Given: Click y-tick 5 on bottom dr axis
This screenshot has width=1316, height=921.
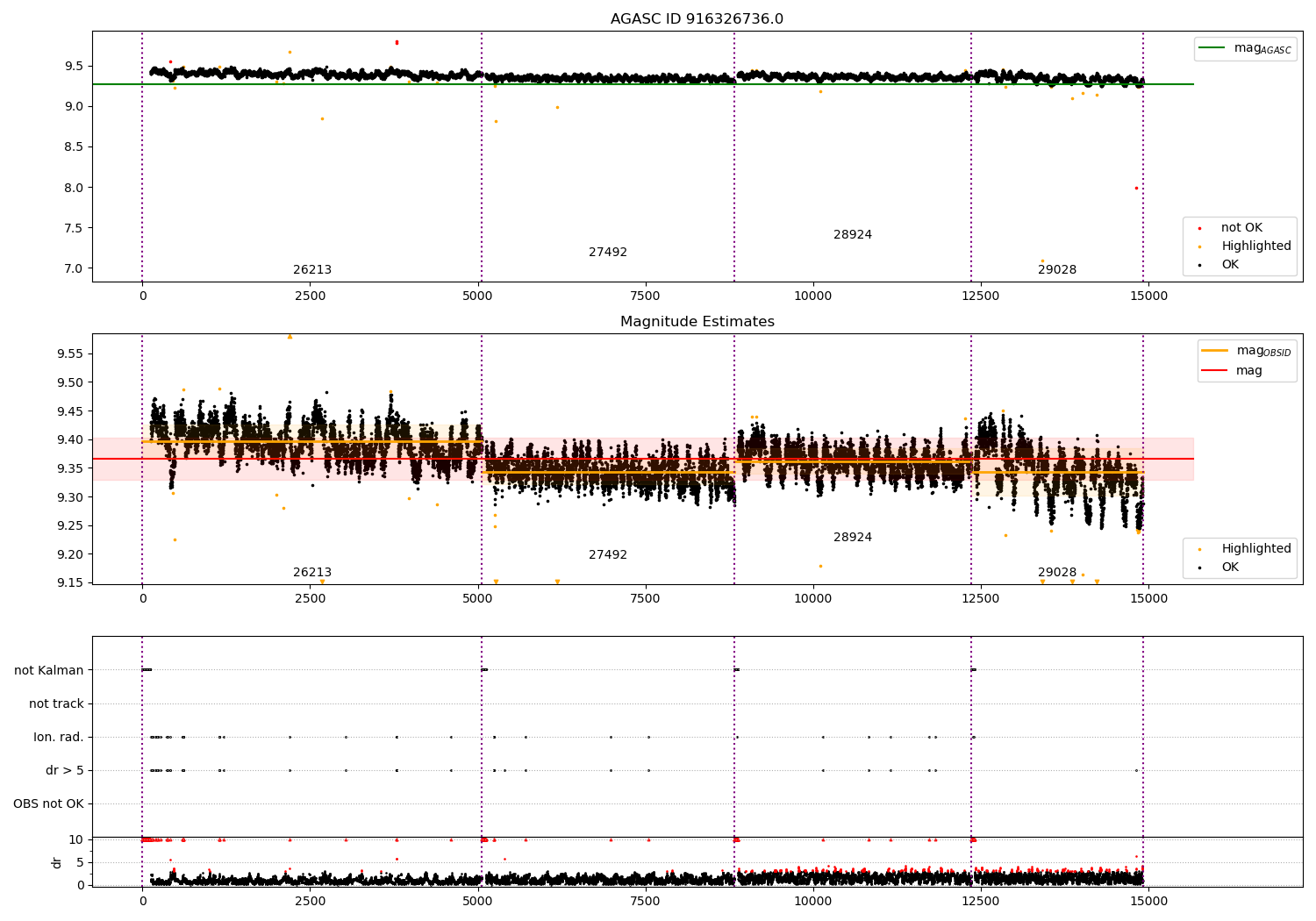Looking at the screenshot, I should tap(80, 862).
